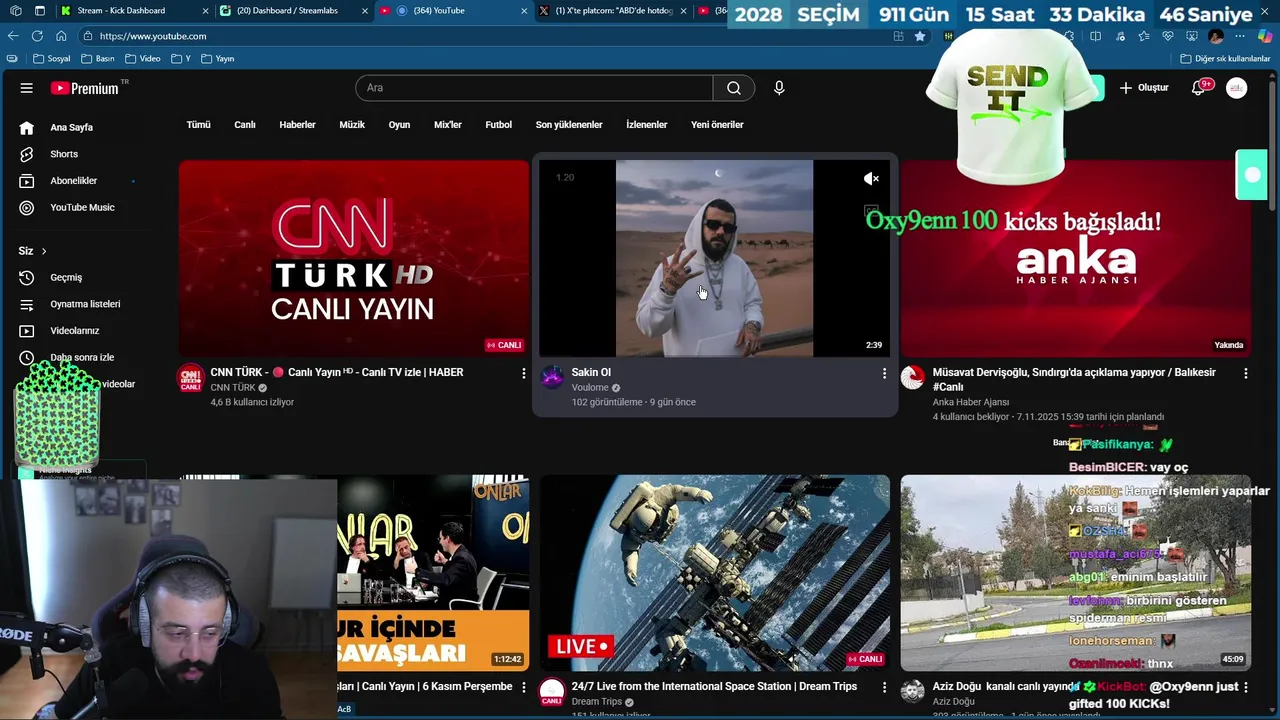Open Dream Trips channel avatar
Screen dimensions: 1280x720
(552, 692)
